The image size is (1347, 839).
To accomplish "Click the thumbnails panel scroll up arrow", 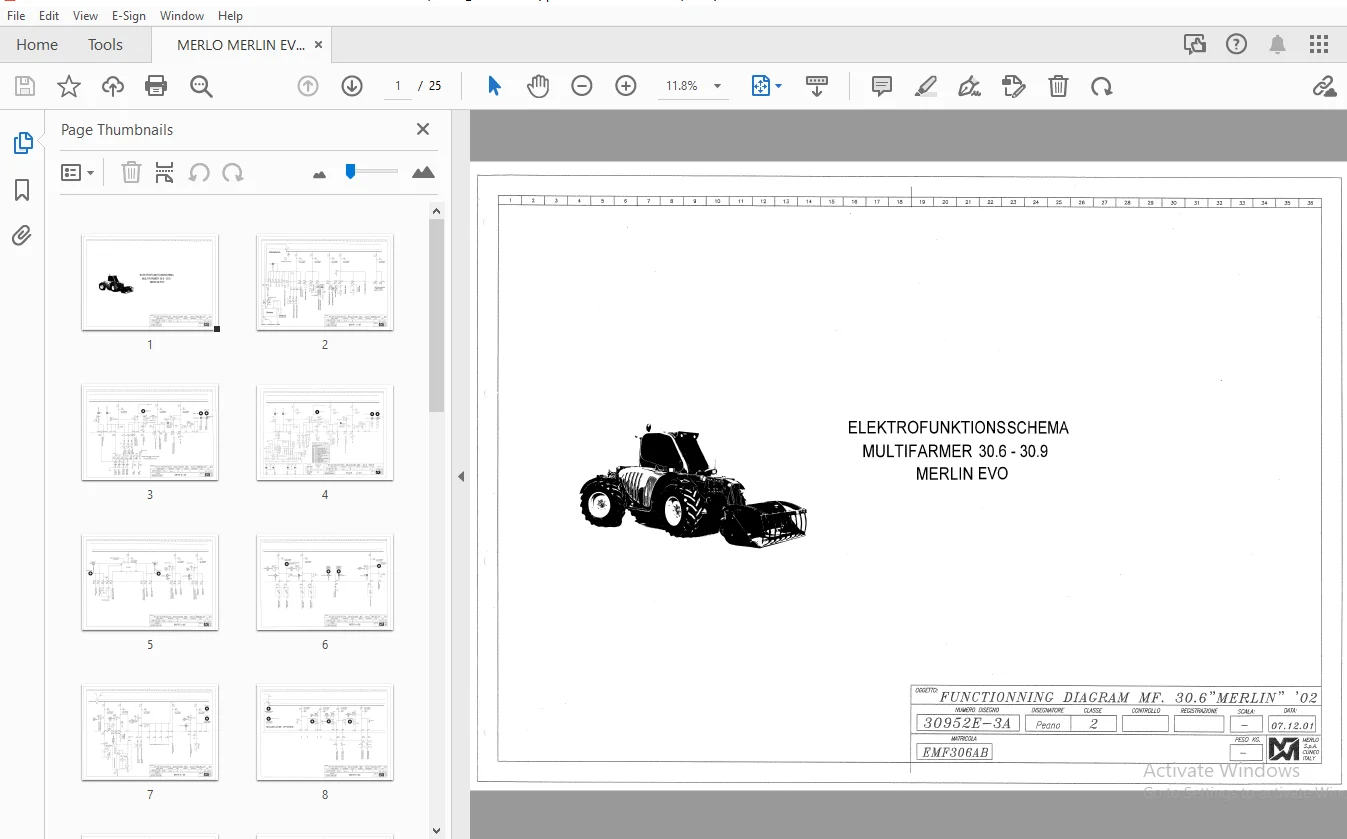I will point(436,211).
